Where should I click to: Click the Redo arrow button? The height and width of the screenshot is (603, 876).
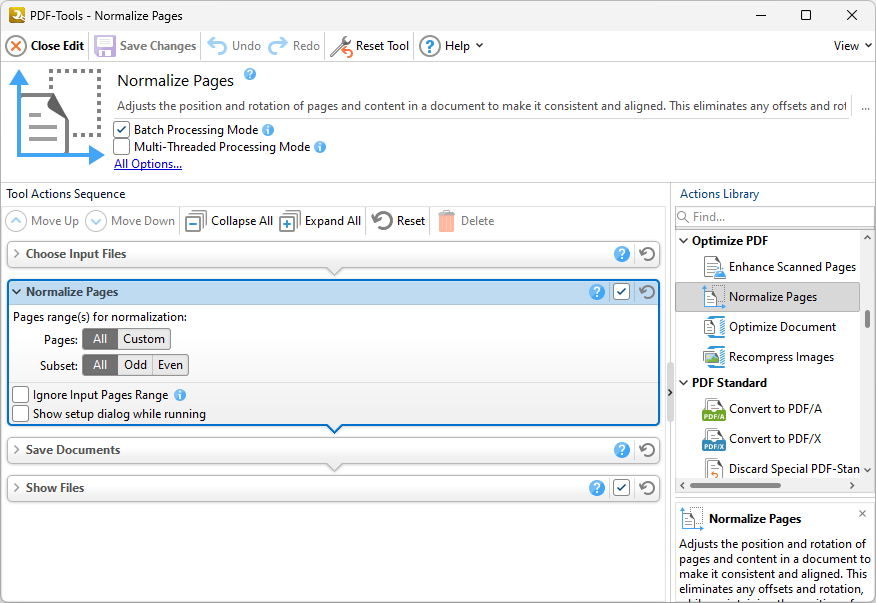click(294, 46)
